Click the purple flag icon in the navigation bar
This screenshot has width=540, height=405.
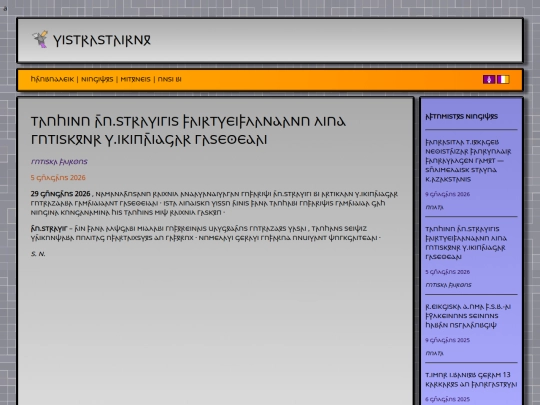point(489,80)
